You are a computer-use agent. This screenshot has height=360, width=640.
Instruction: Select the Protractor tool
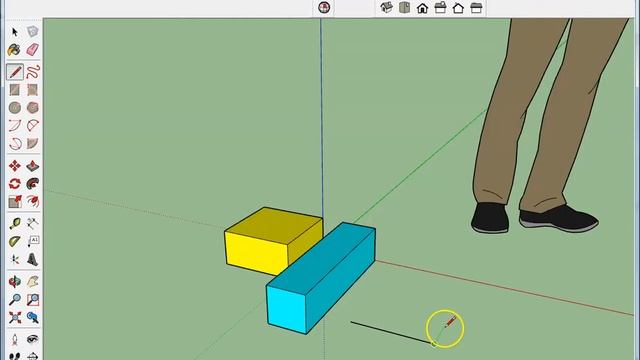[15, 241]
